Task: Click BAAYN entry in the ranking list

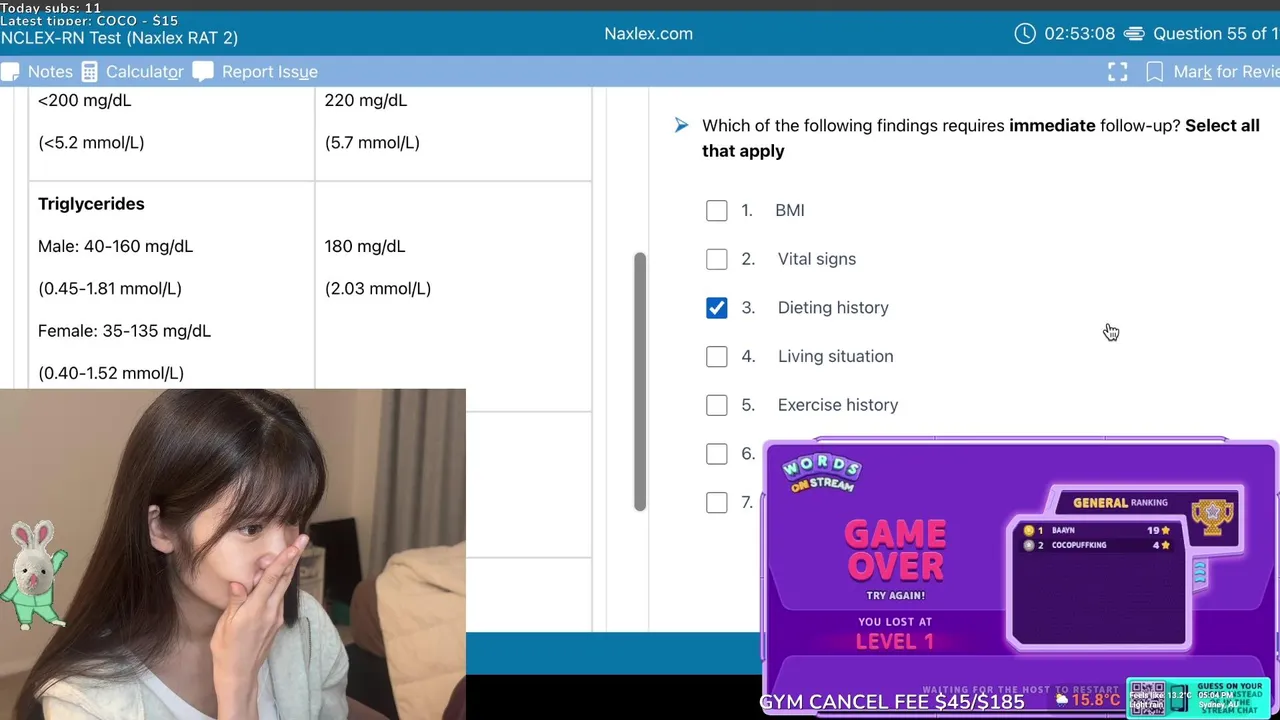Action: 1097,530
